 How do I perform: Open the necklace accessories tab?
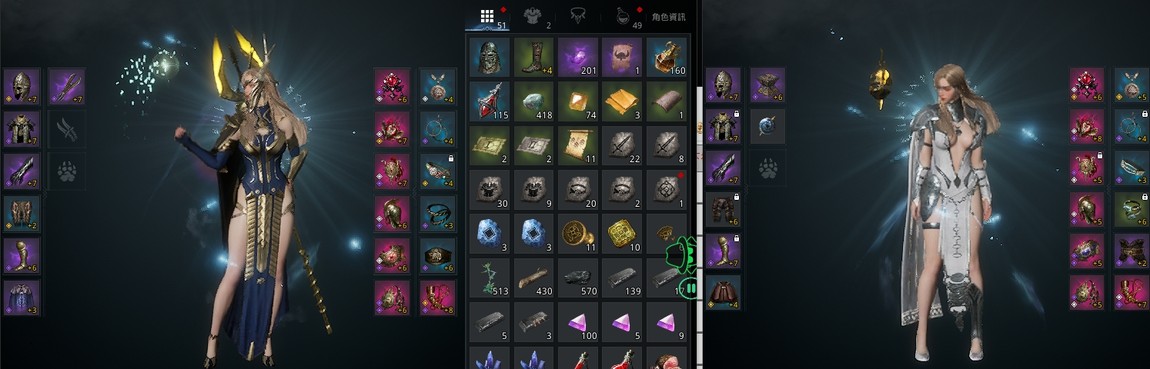point(578,16)
